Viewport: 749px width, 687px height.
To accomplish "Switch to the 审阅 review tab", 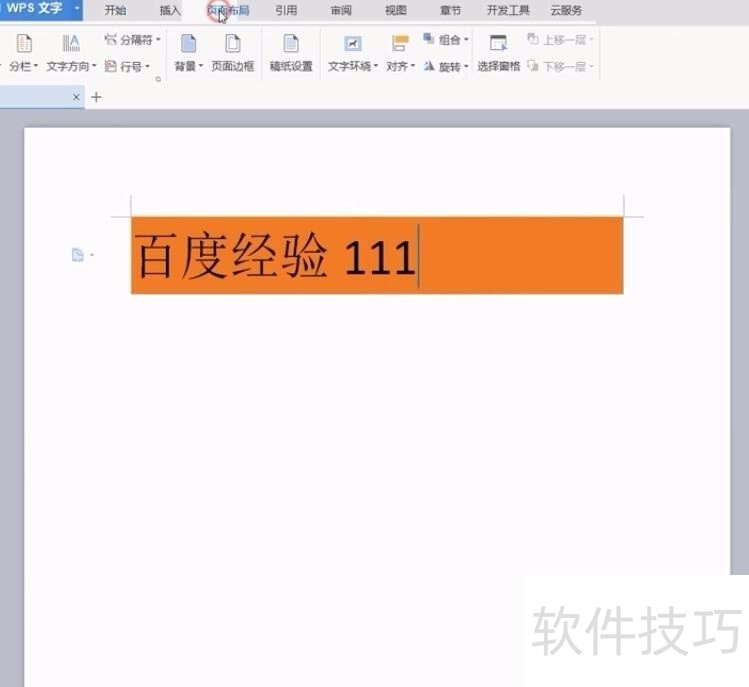I will pyautogui.click(x=341, y=10).
